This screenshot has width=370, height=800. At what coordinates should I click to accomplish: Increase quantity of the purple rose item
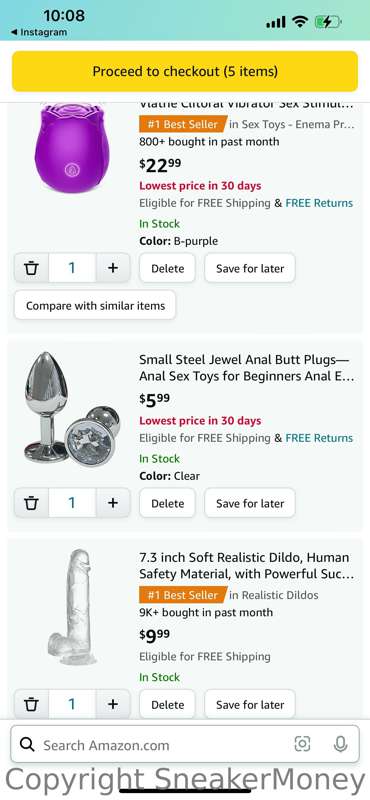click(113, 268)
